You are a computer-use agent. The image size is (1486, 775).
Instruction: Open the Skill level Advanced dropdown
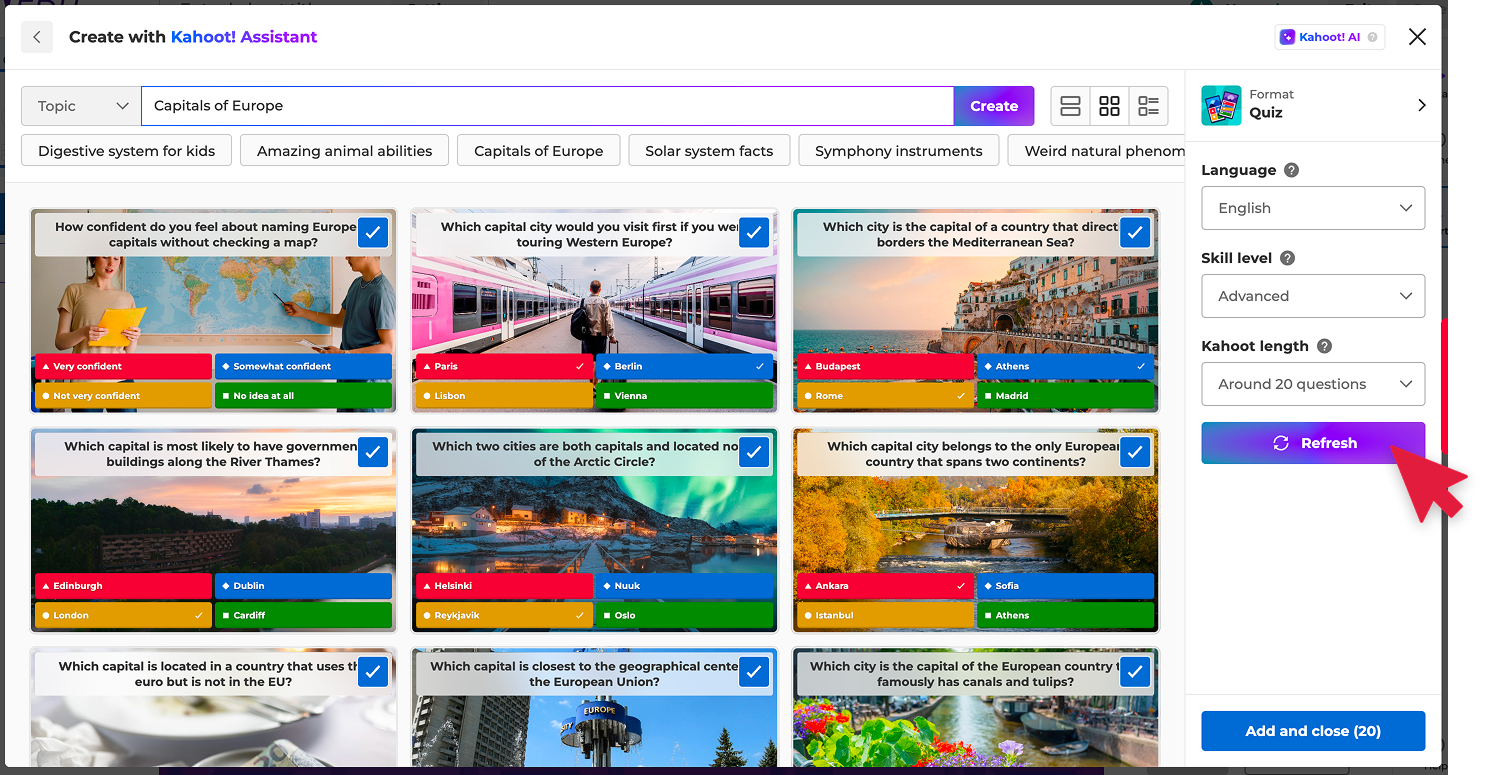(x=1313, y=296)
